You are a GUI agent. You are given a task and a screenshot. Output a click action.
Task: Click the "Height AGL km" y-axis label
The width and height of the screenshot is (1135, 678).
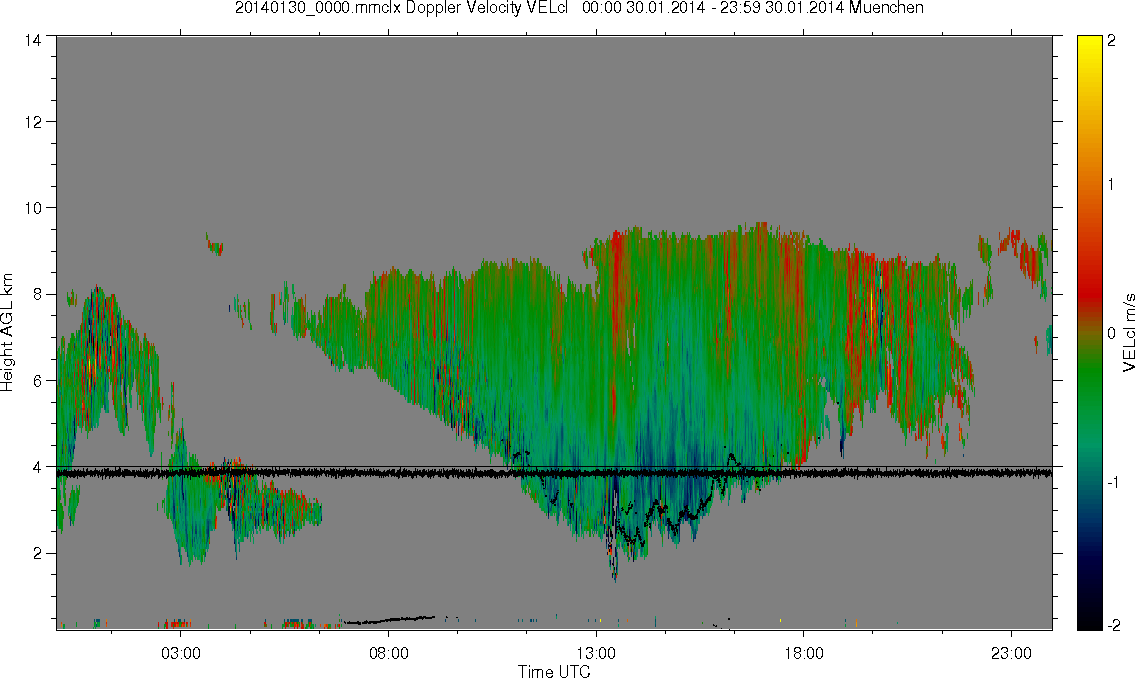coord(7,333)
